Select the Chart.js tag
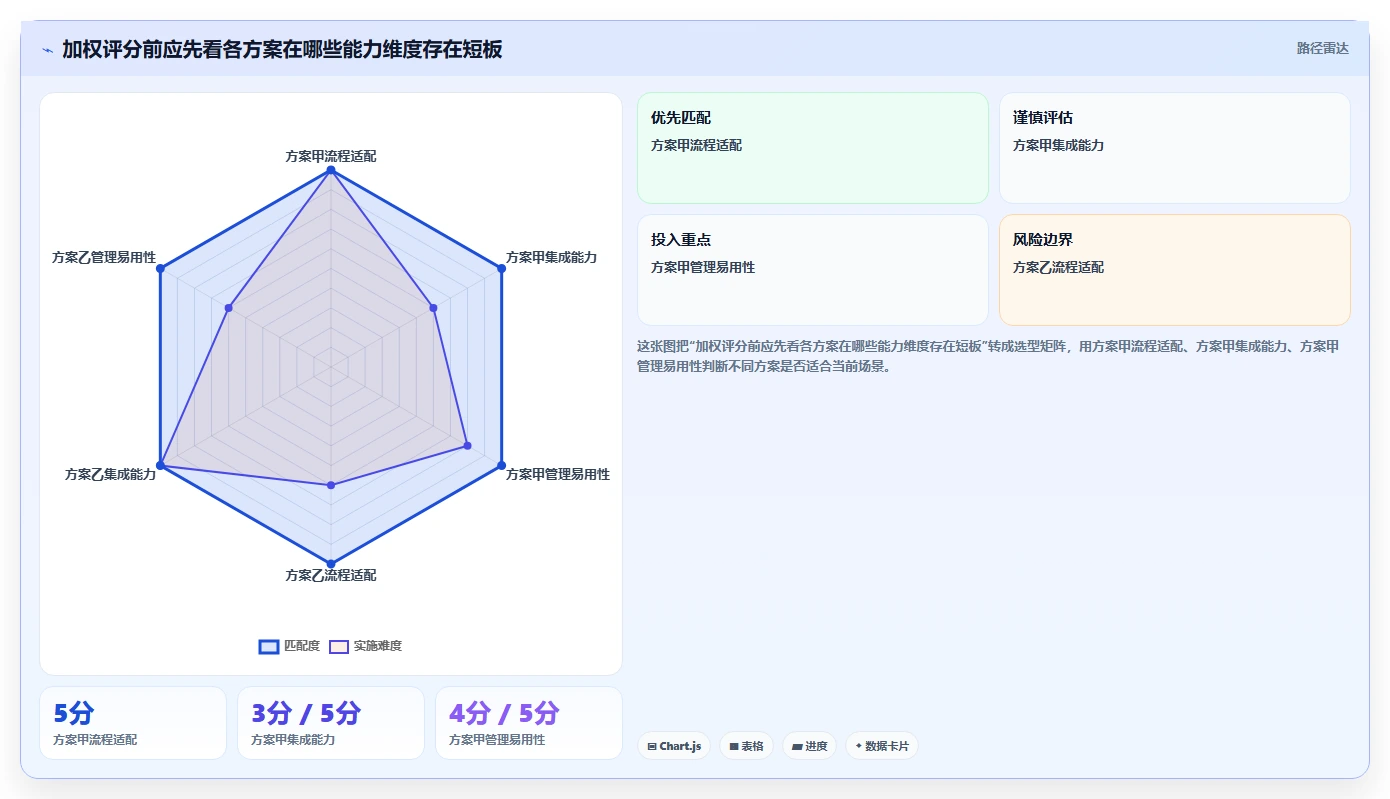 click(674, 746)
